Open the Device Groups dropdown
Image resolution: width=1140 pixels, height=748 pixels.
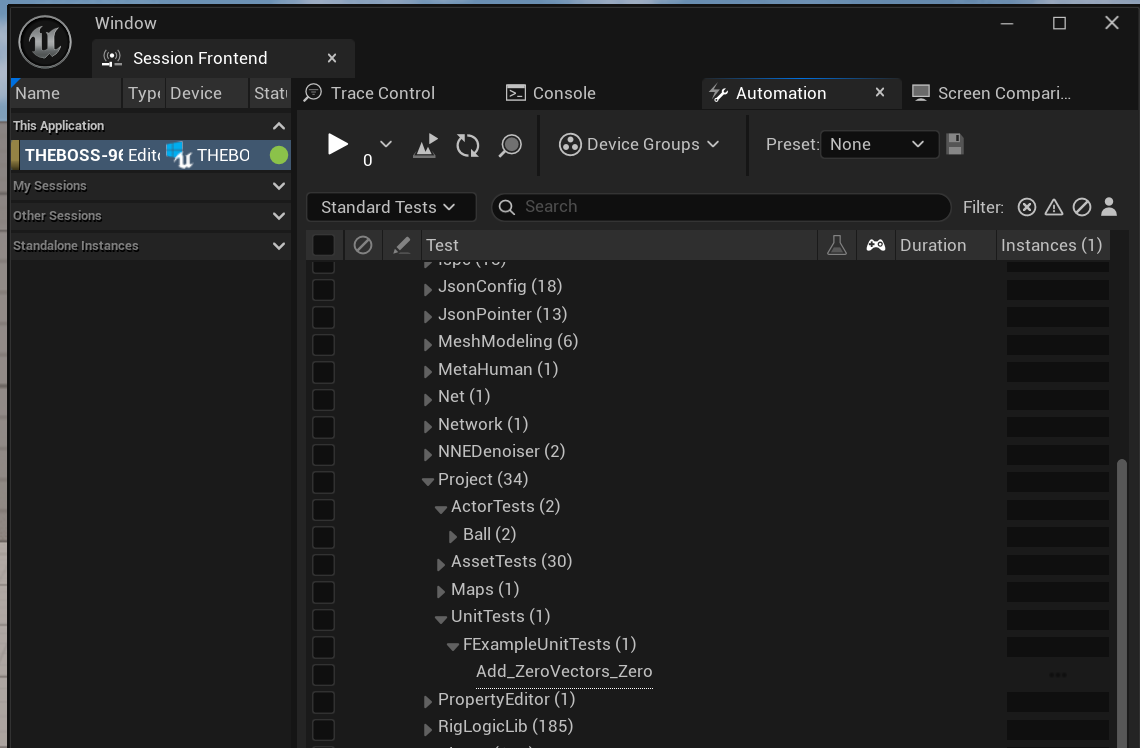click(x=639, y=144)
